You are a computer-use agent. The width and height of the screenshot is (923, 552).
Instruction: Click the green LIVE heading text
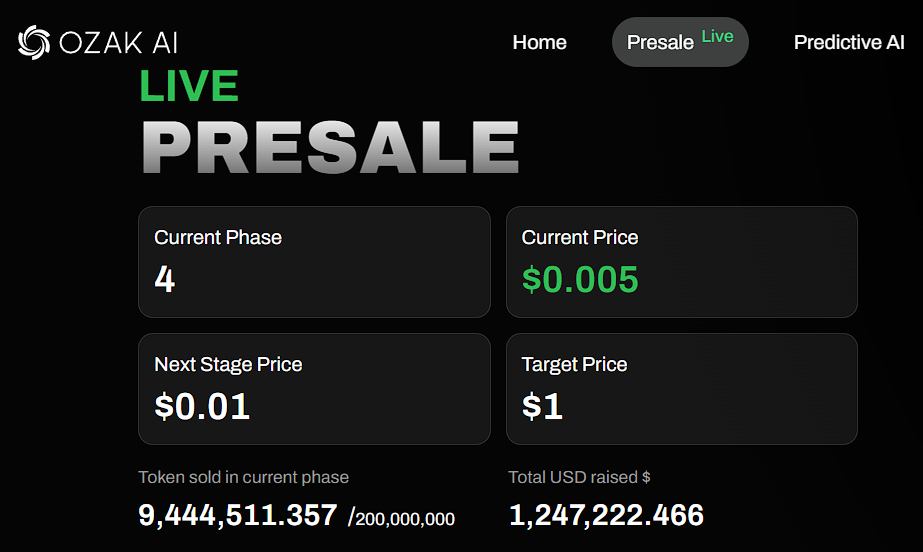189,86
